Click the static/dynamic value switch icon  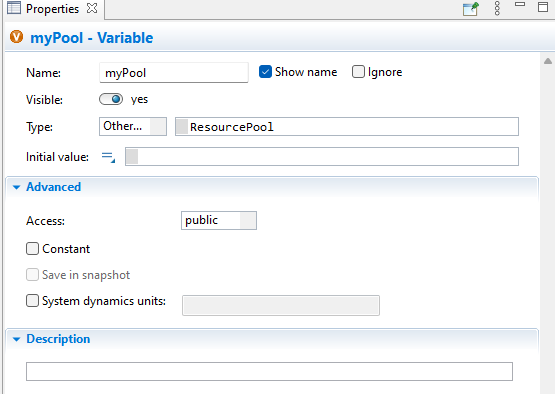click(108, 157)
